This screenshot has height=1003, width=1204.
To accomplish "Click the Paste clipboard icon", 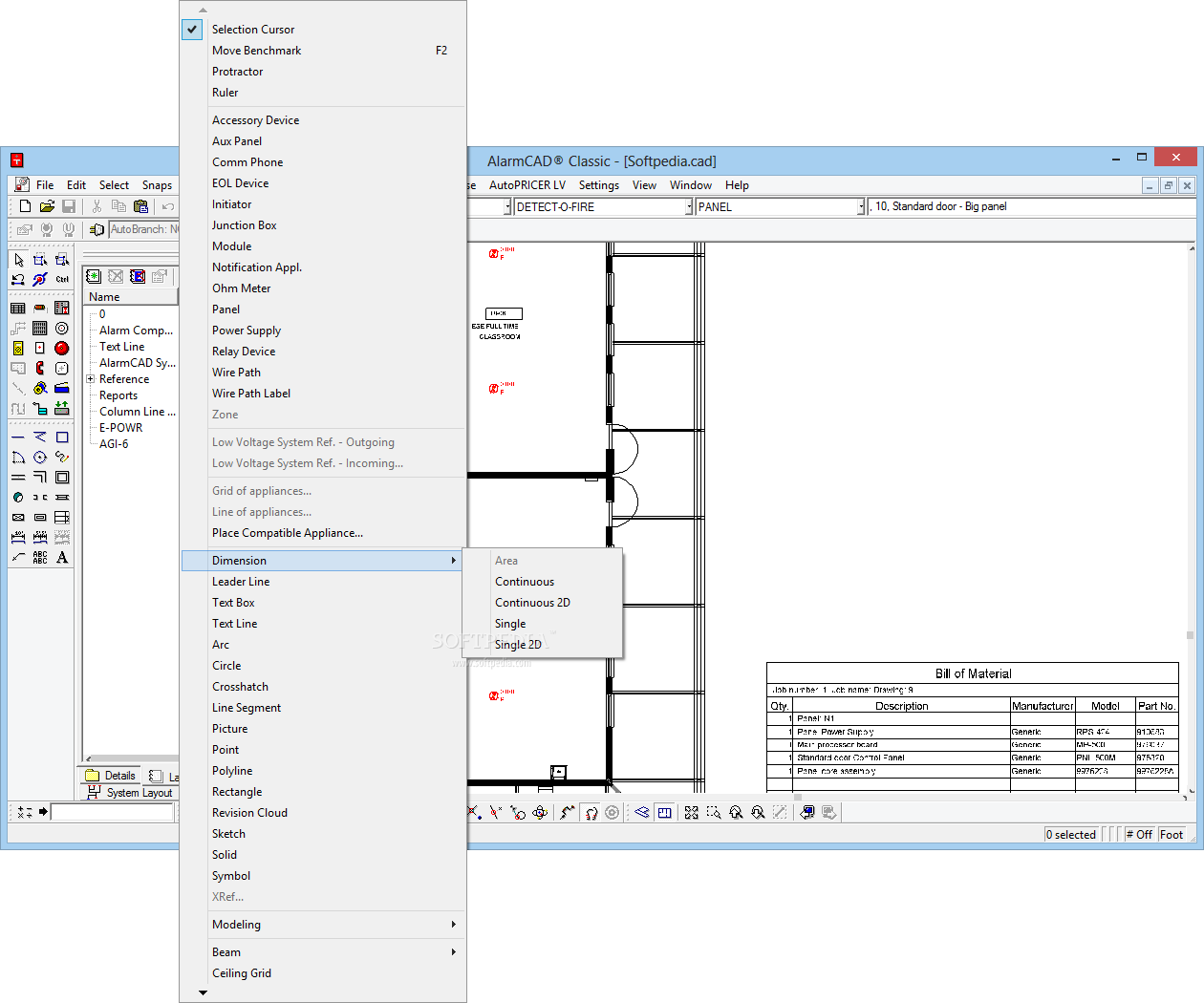I will point(141,205).
